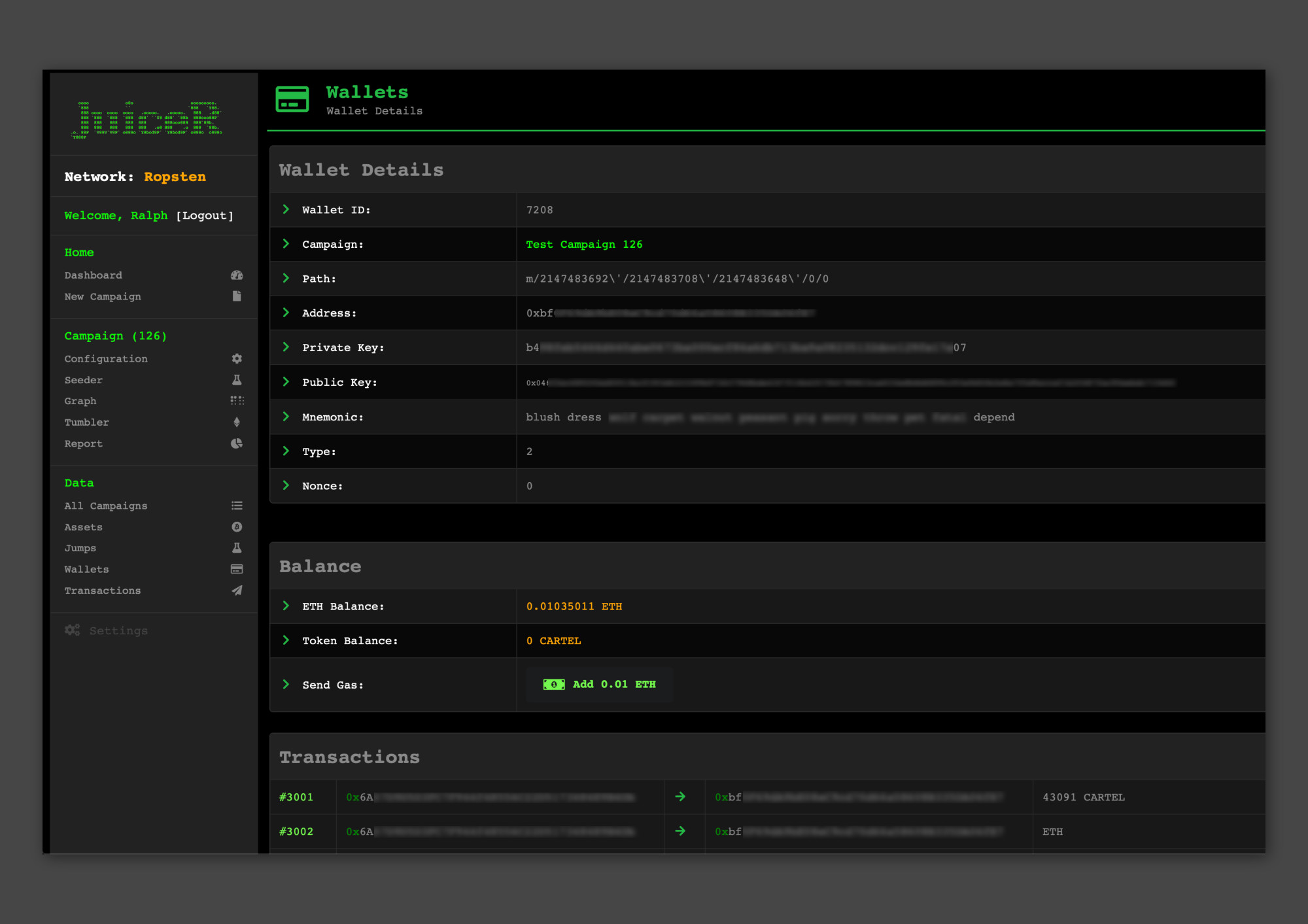Click the 0.01035011 ETH balance value

click(x=574, y=606)
